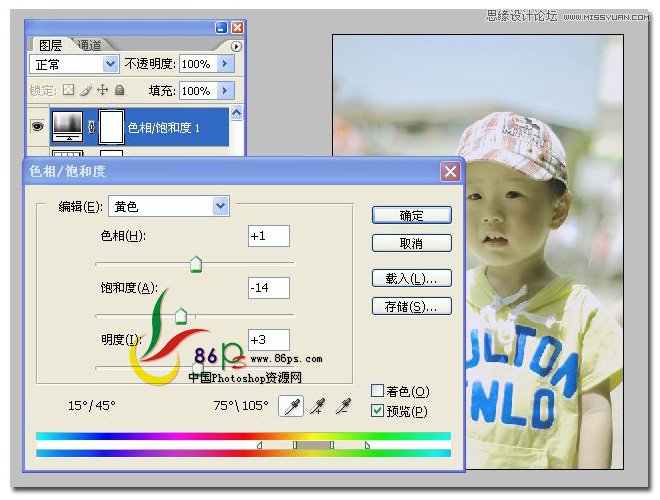Click the 载入(L)... button
Screen dimensions: 660x500
point(412,278)
